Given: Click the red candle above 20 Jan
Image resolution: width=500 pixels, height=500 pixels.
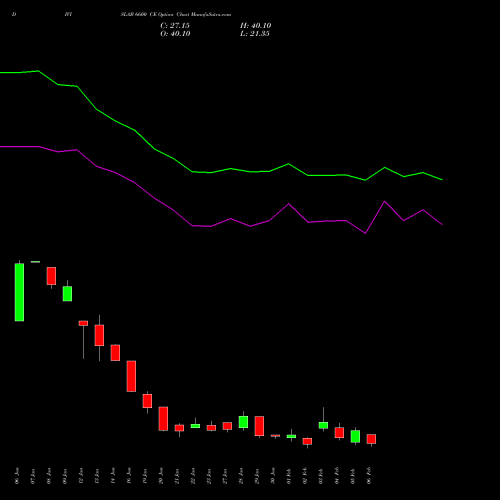Looking at the screenshot, I should tap(163, 419).
